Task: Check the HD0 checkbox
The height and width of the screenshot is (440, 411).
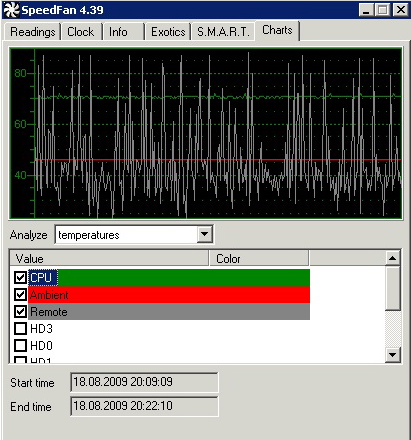Action: [x=20, y=346]
